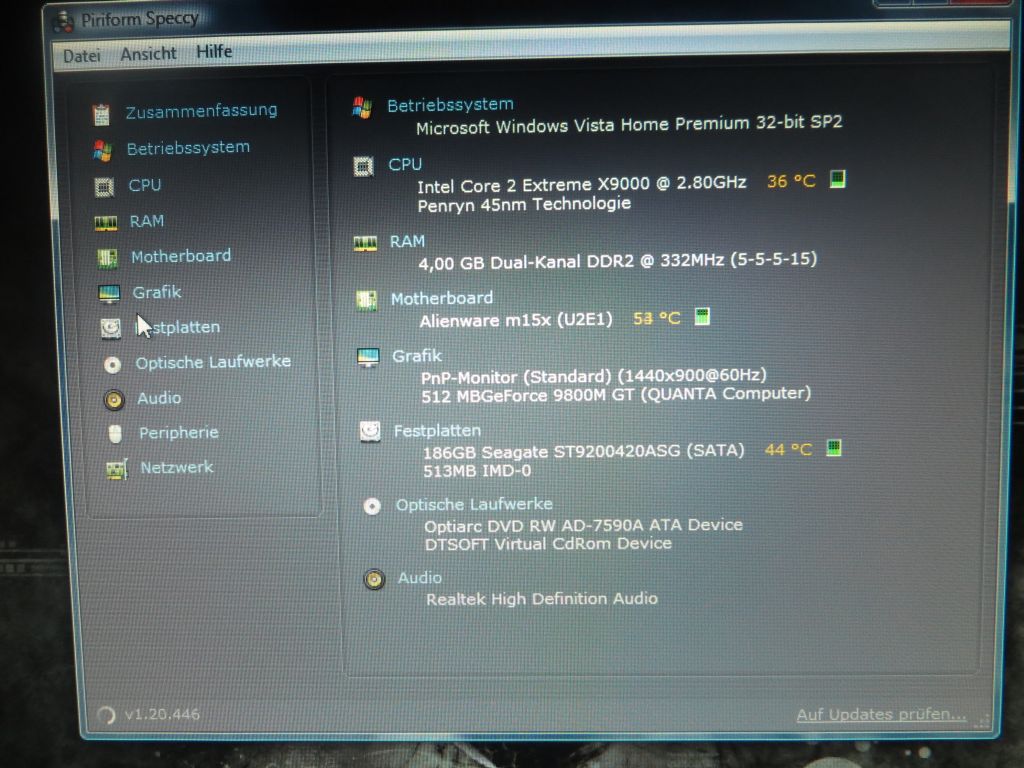Open the Grafik heading in summary
The width and height of the screenshot is (1024, 768).
417,356
